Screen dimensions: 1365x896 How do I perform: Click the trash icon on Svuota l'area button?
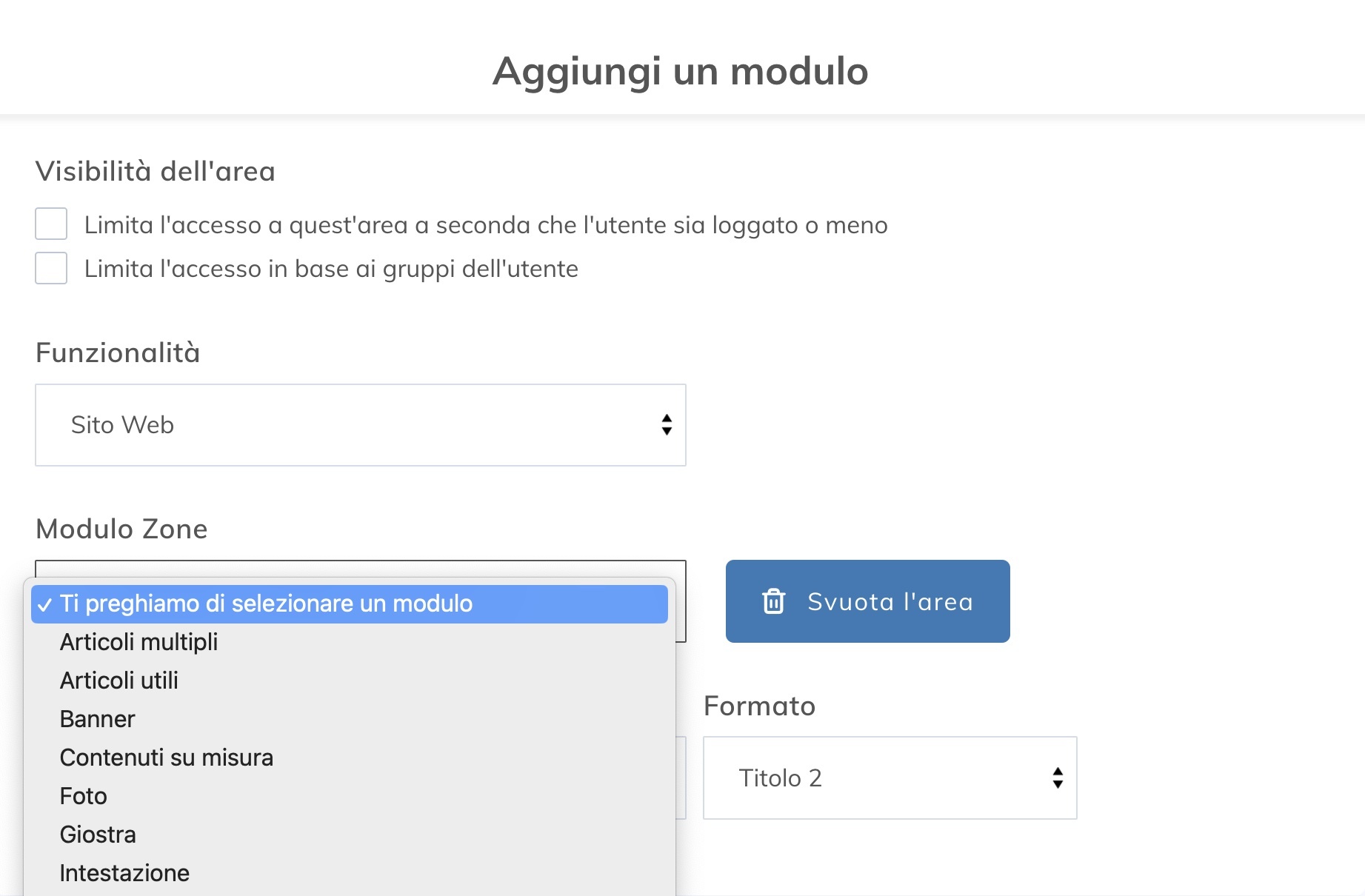click(775, 601)
